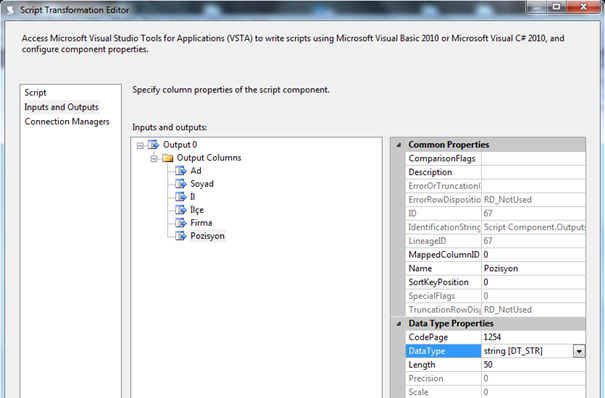
Task: Click the SortKeyPosition value field
Action: (x=533, y=282)
